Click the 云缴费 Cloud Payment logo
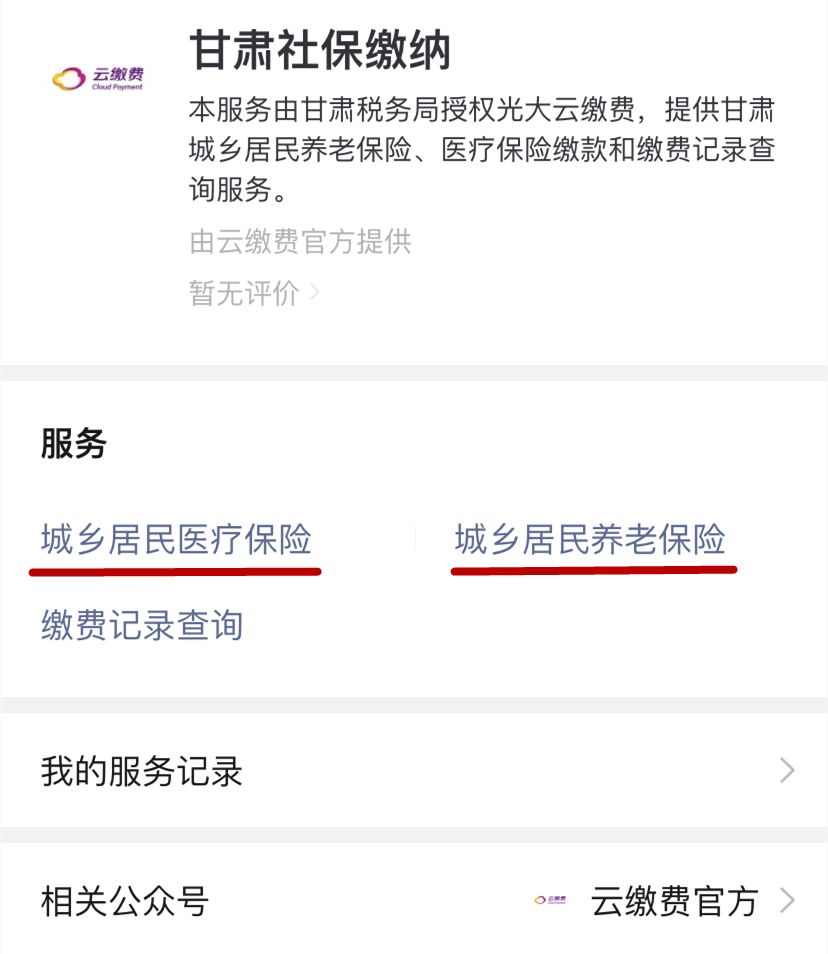The image size is (828, 954). coord(98,78)
